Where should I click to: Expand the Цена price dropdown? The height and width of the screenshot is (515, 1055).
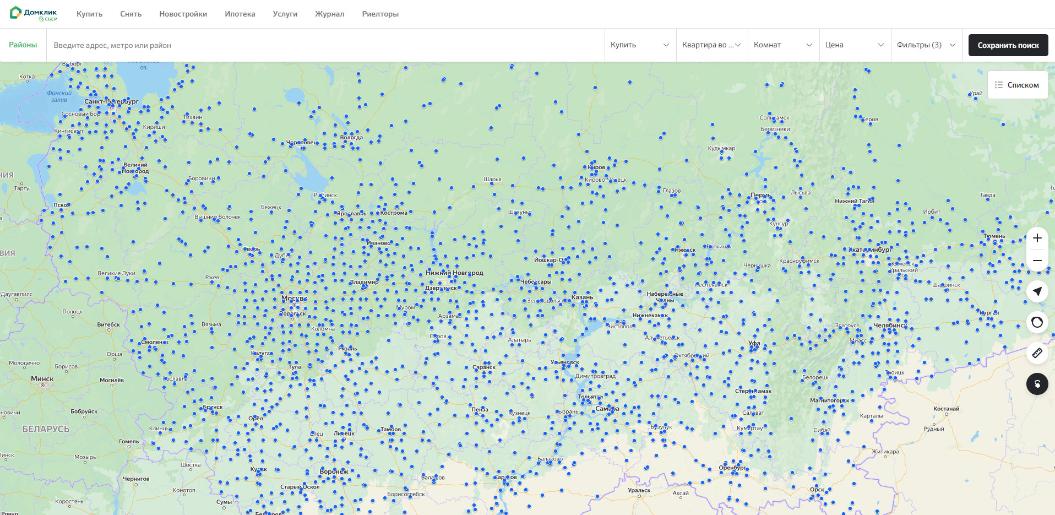coord(854,45)
